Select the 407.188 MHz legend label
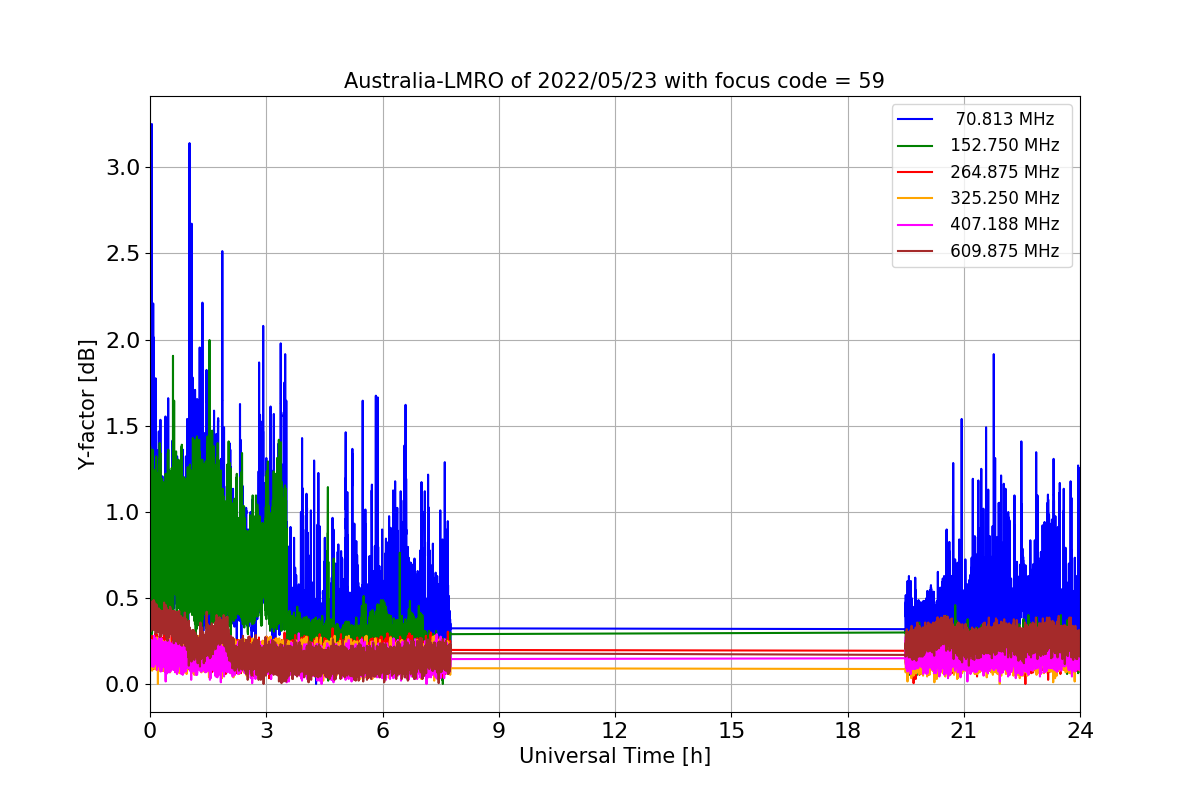This screenshot has width=1200, height=800. coord(1005,225)
